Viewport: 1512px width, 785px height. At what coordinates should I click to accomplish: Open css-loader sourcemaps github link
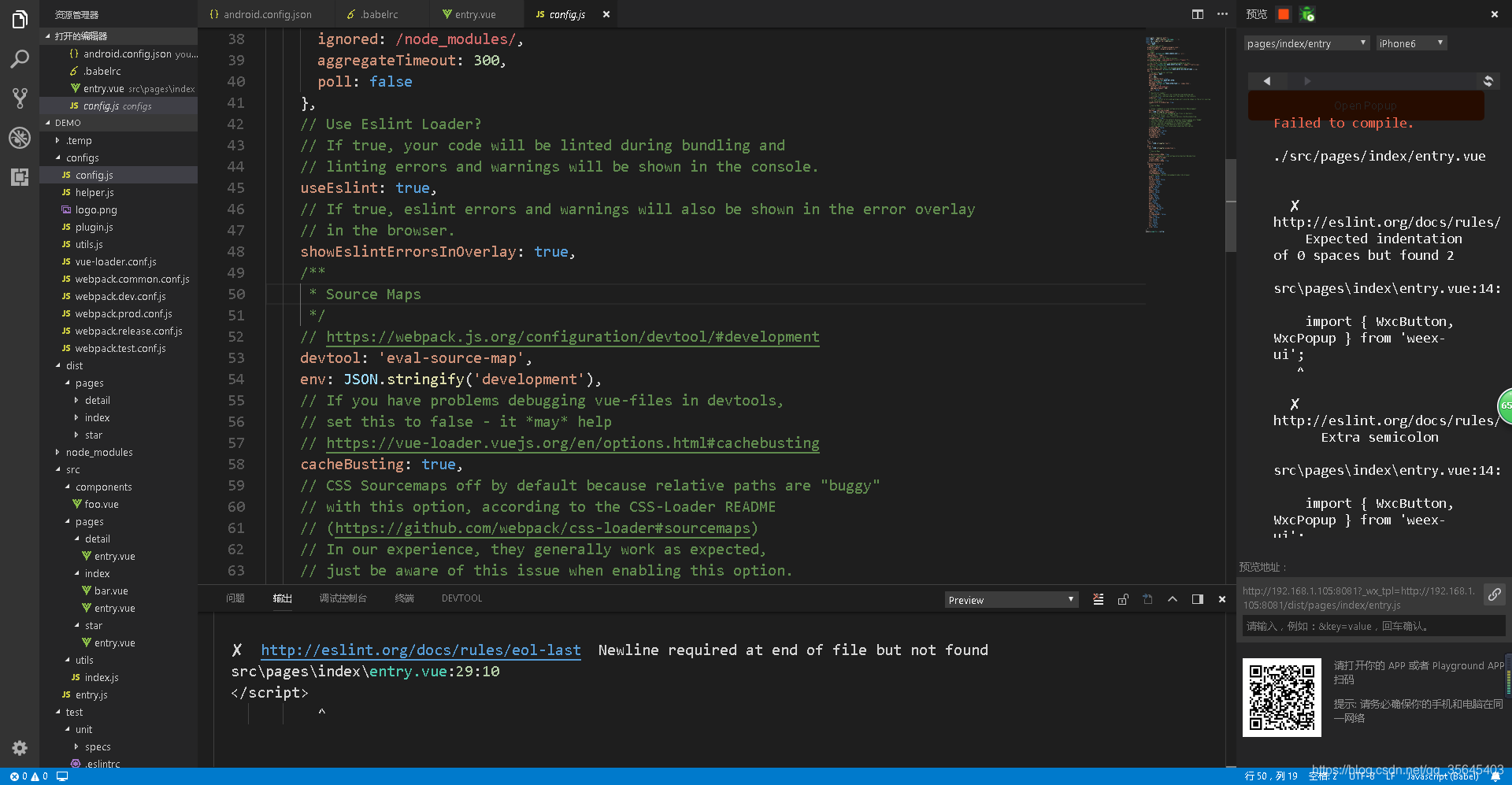pos(543,528)
